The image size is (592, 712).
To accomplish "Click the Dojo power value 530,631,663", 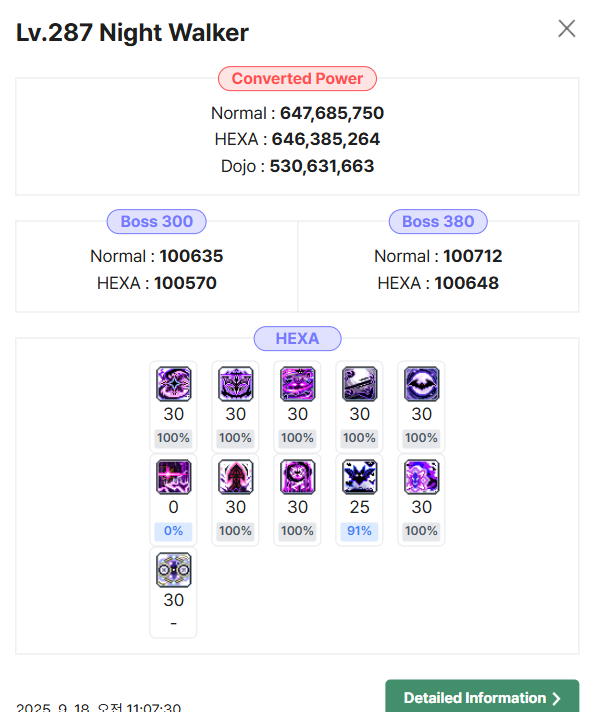I will pos(322,166).
